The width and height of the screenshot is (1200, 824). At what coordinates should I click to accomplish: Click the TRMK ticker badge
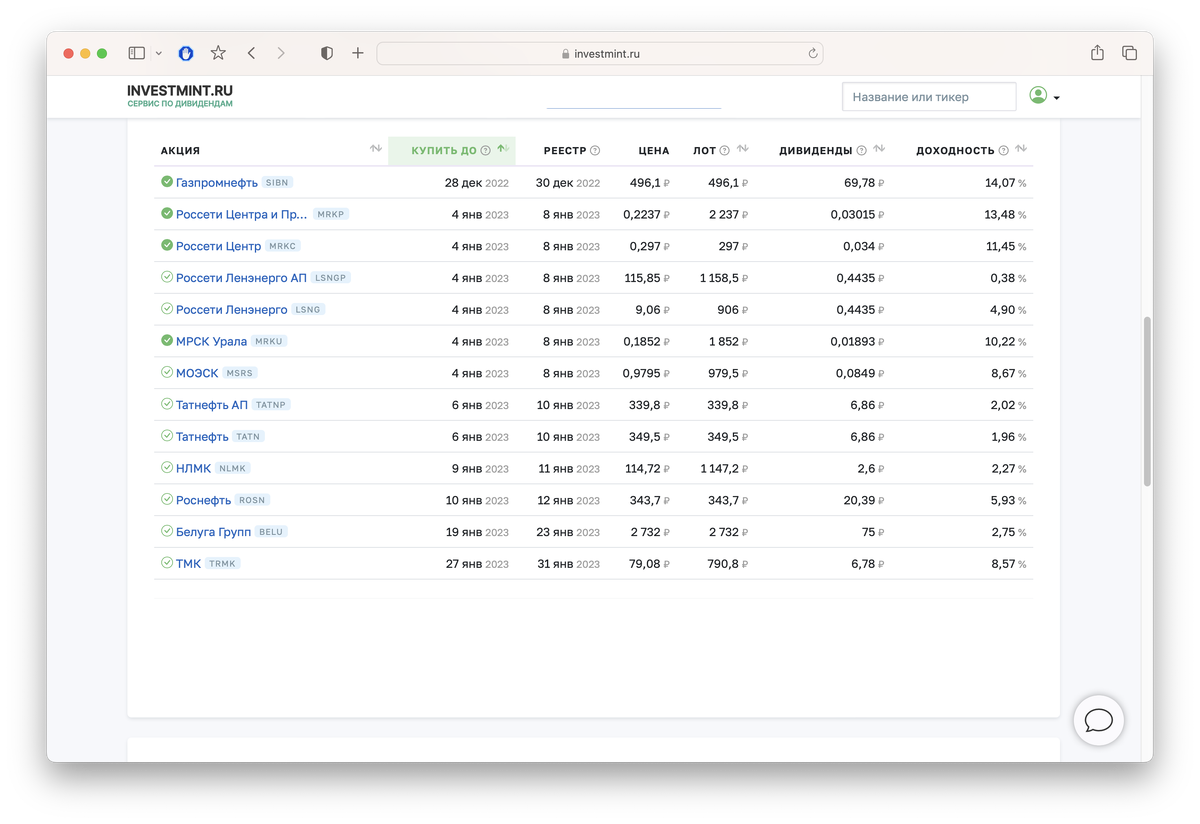tap(222, 564)
